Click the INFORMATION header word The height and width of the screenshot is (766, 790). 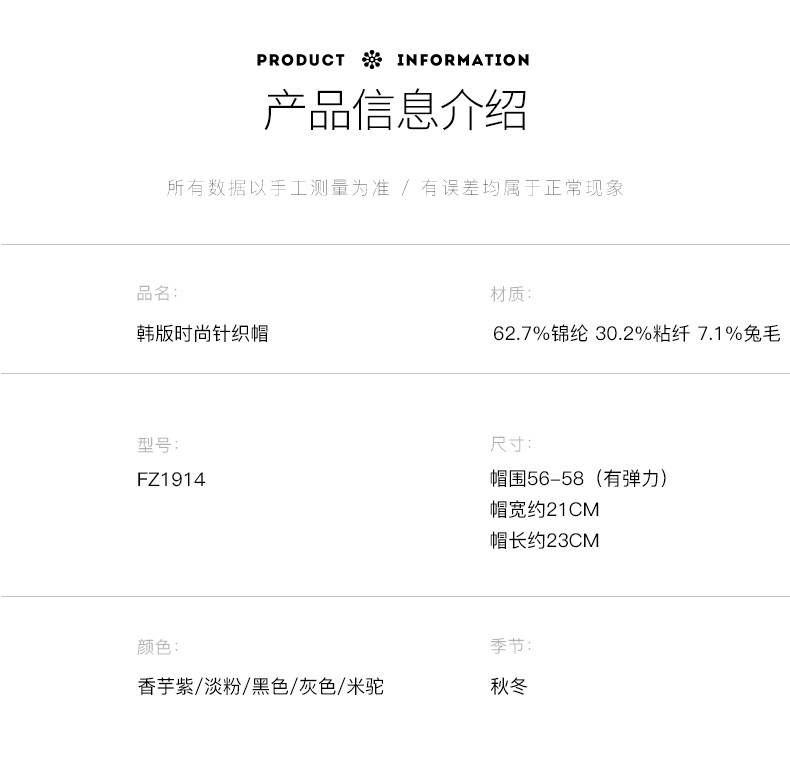[463, 60]
